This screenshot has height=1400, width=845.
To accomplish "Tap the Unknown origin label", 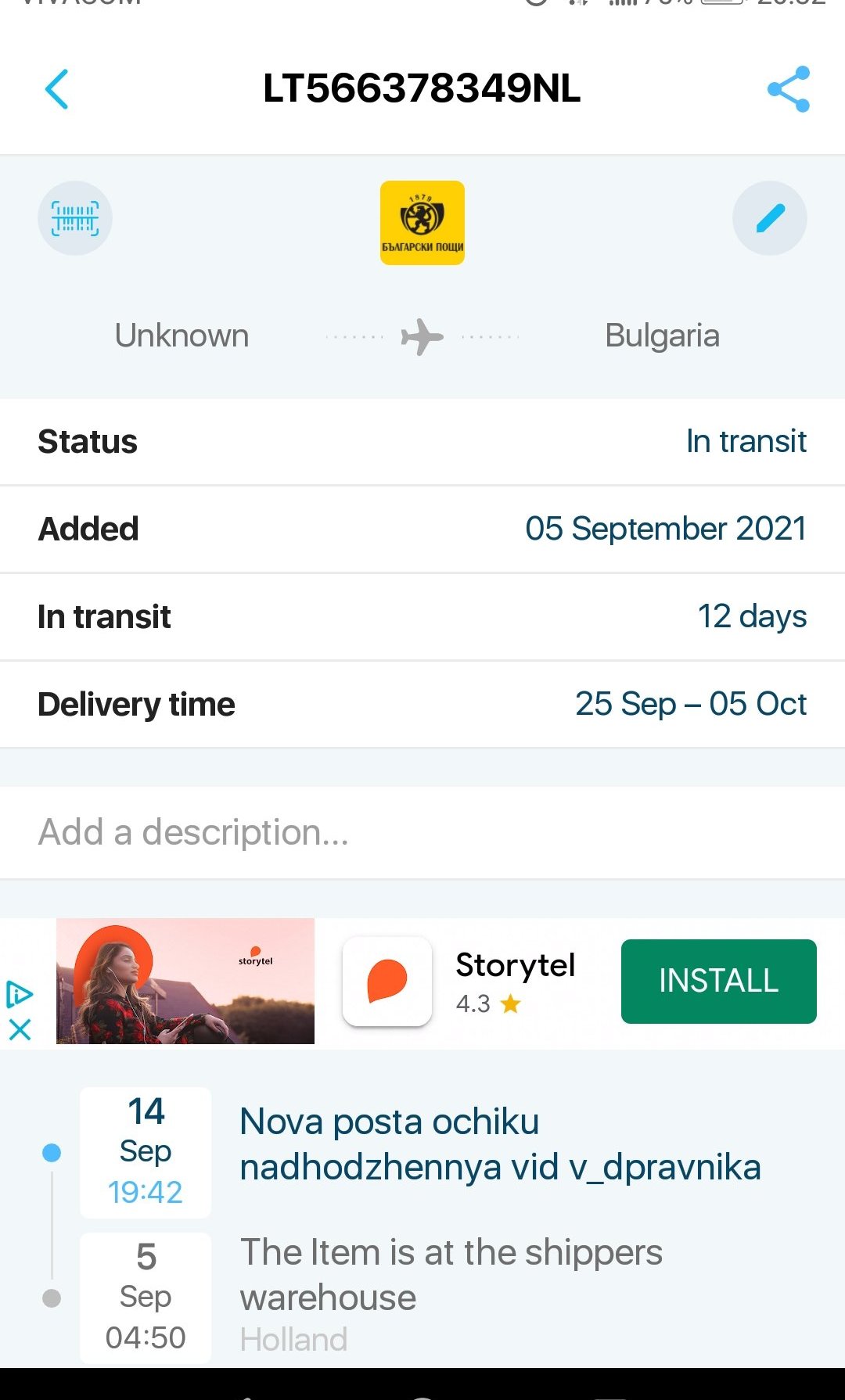I will coord(182,336).
